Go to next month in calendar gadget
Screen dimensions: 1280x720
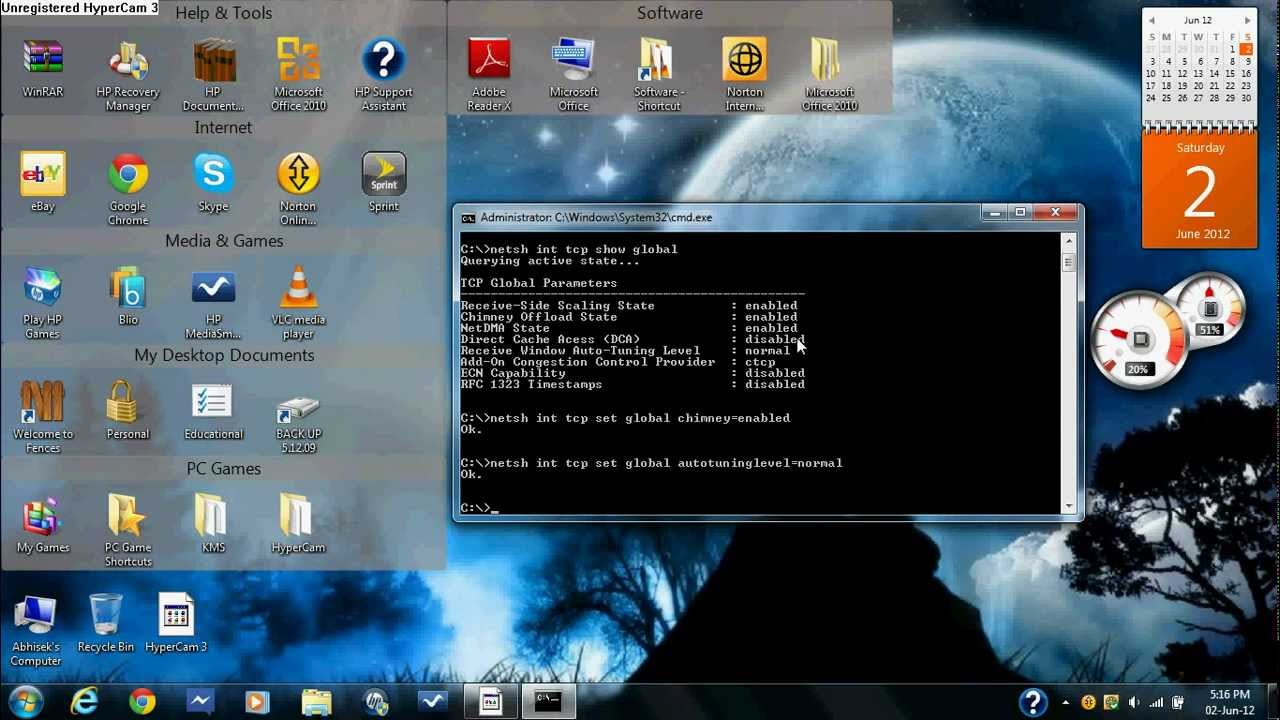click(x=1247, y=21)
